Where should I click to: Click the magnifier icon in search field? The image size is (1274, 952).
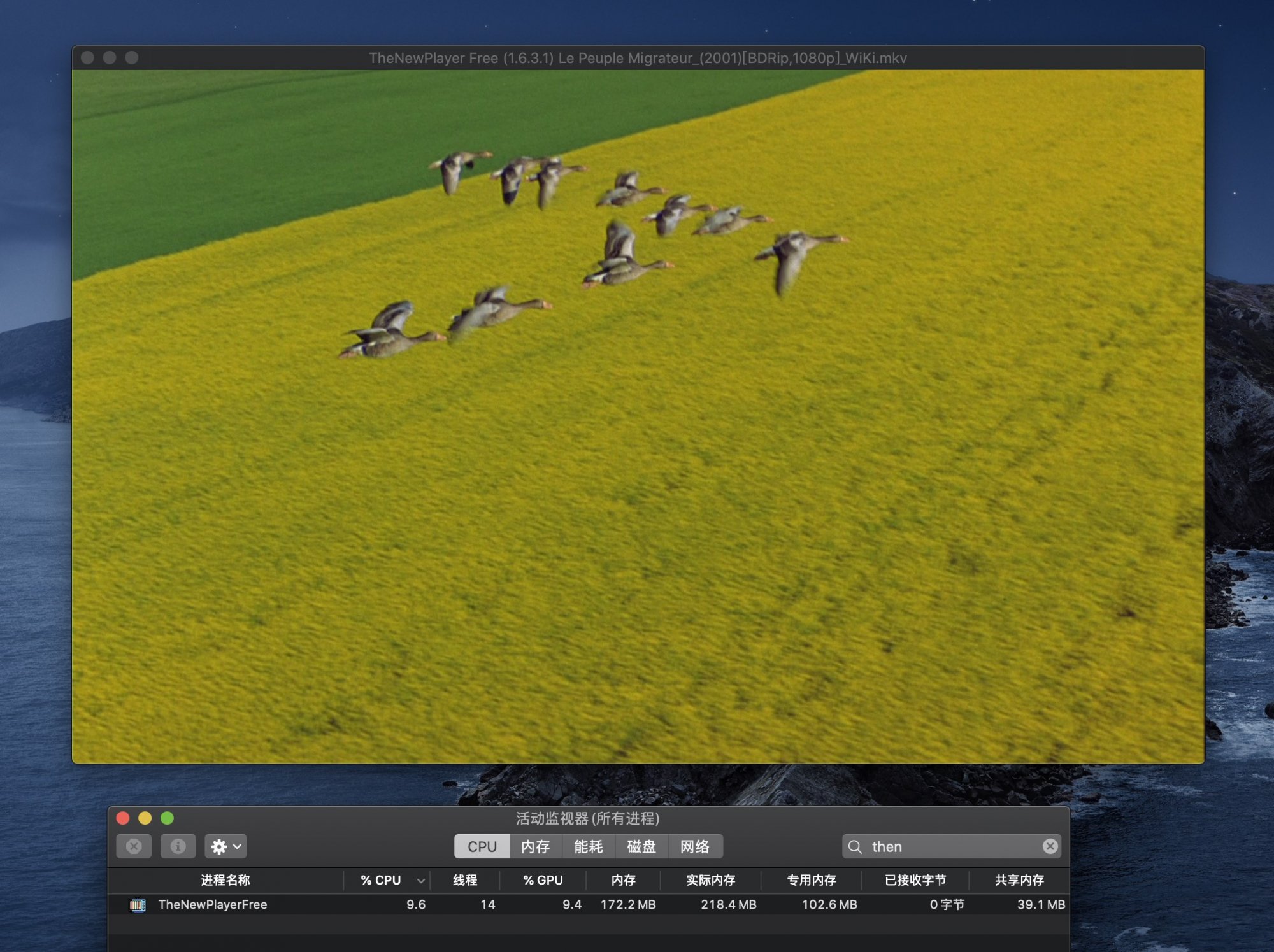855,847
